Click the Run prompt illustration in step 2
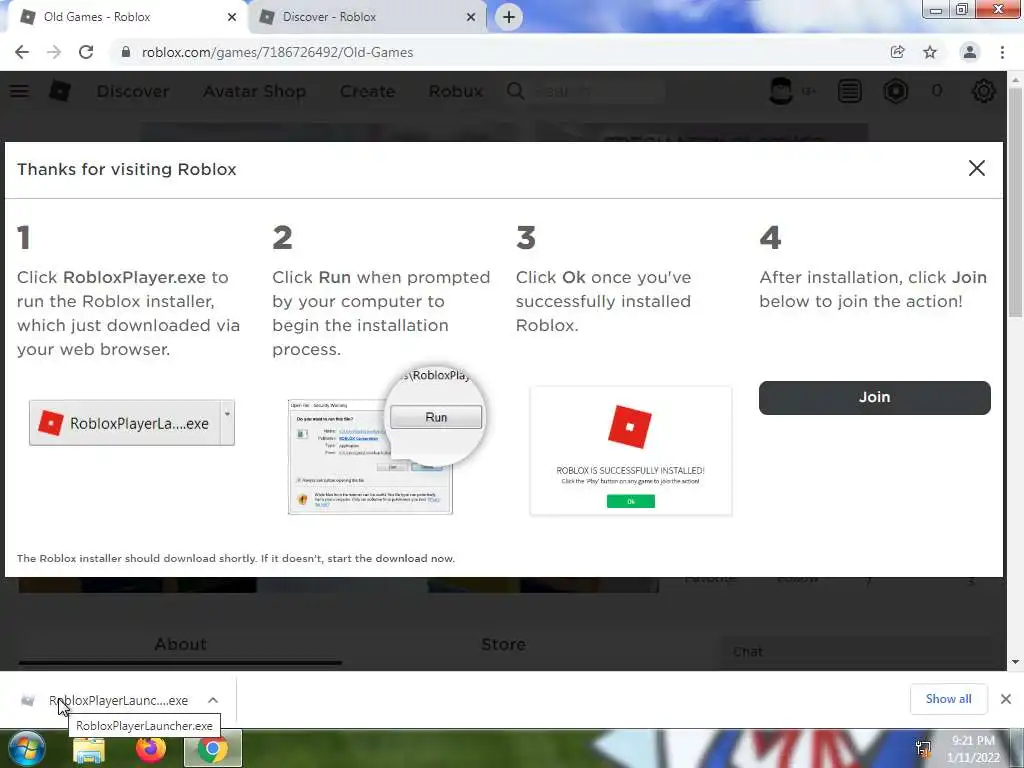This screenshot has width=1024, height=768. point(385,441)
